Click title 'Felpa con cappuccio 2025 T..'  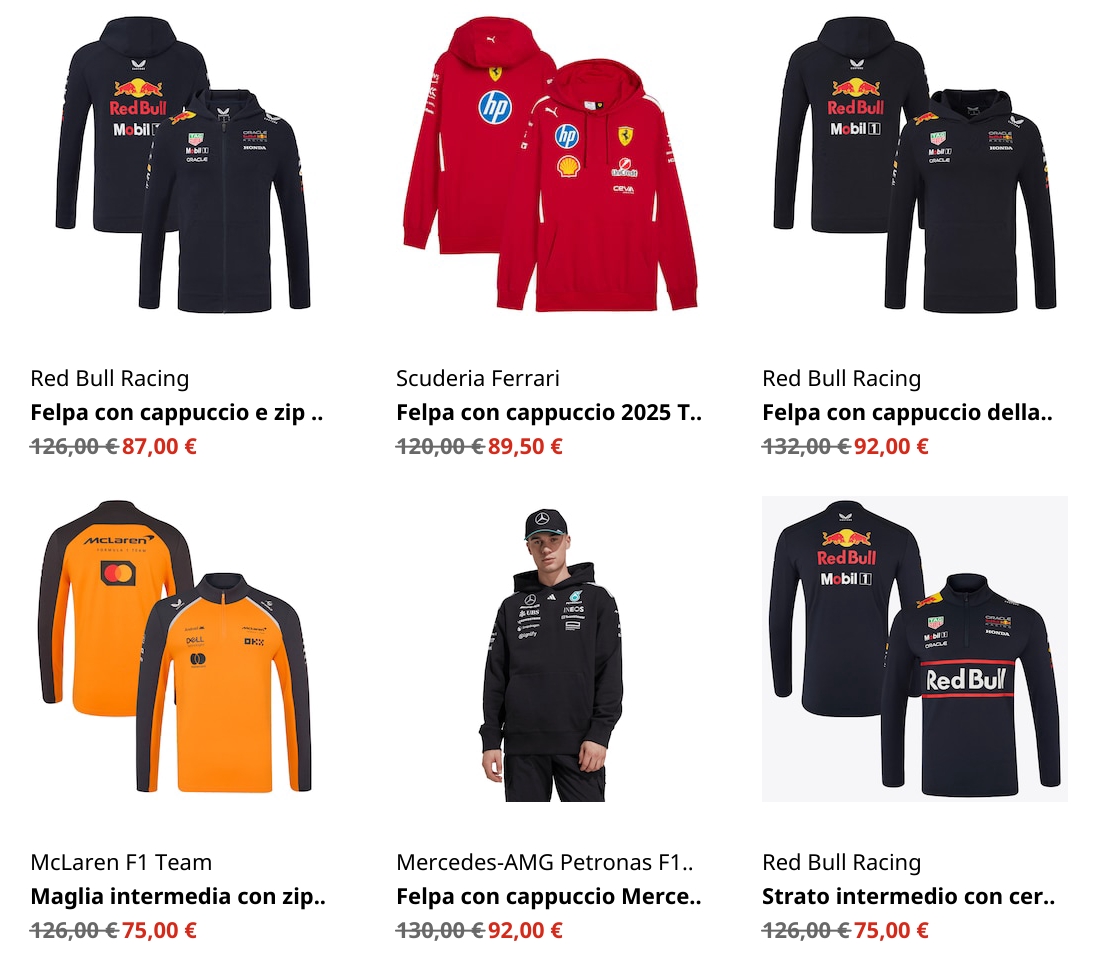click(549, 412)
